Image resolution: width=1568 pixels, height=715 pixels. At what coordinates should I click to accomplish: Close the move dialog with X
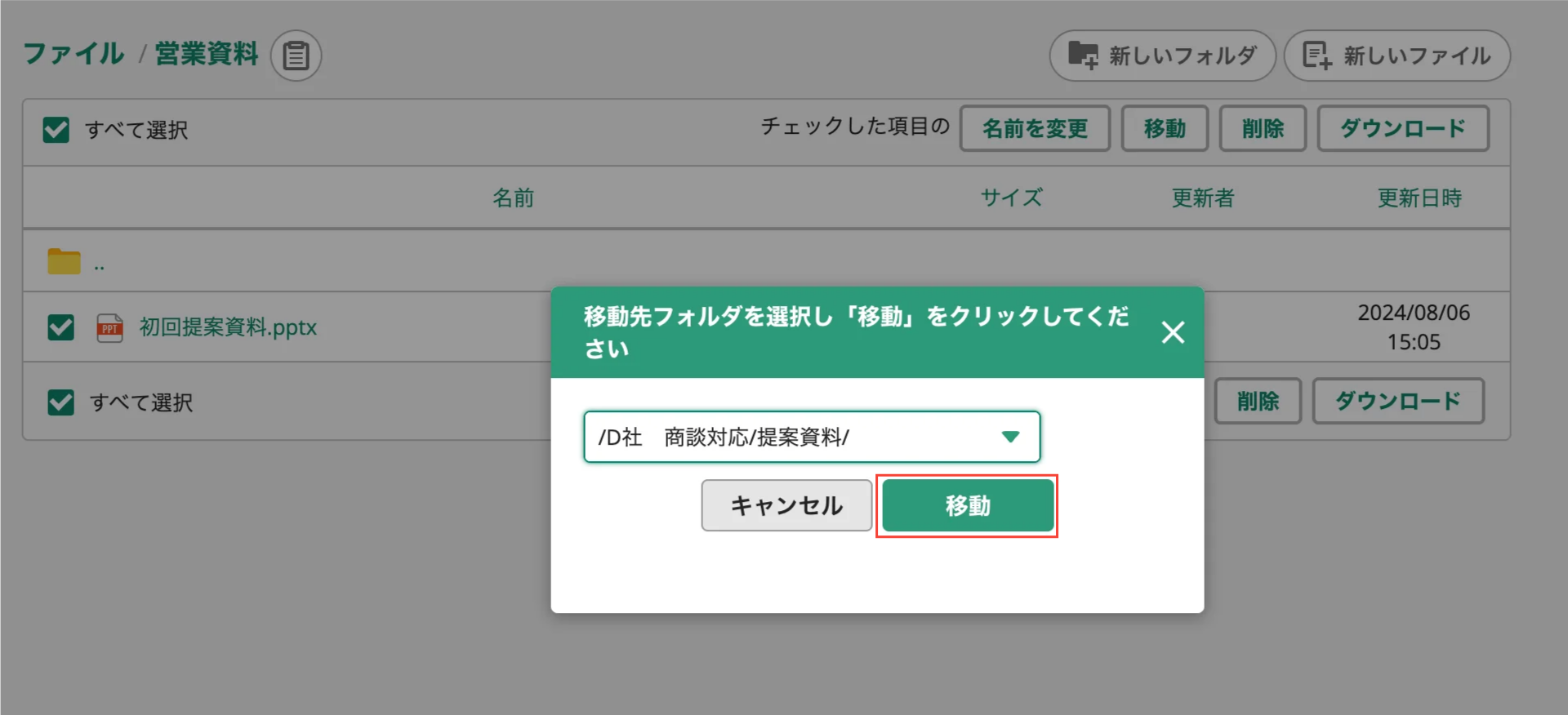click(1173, 332)
